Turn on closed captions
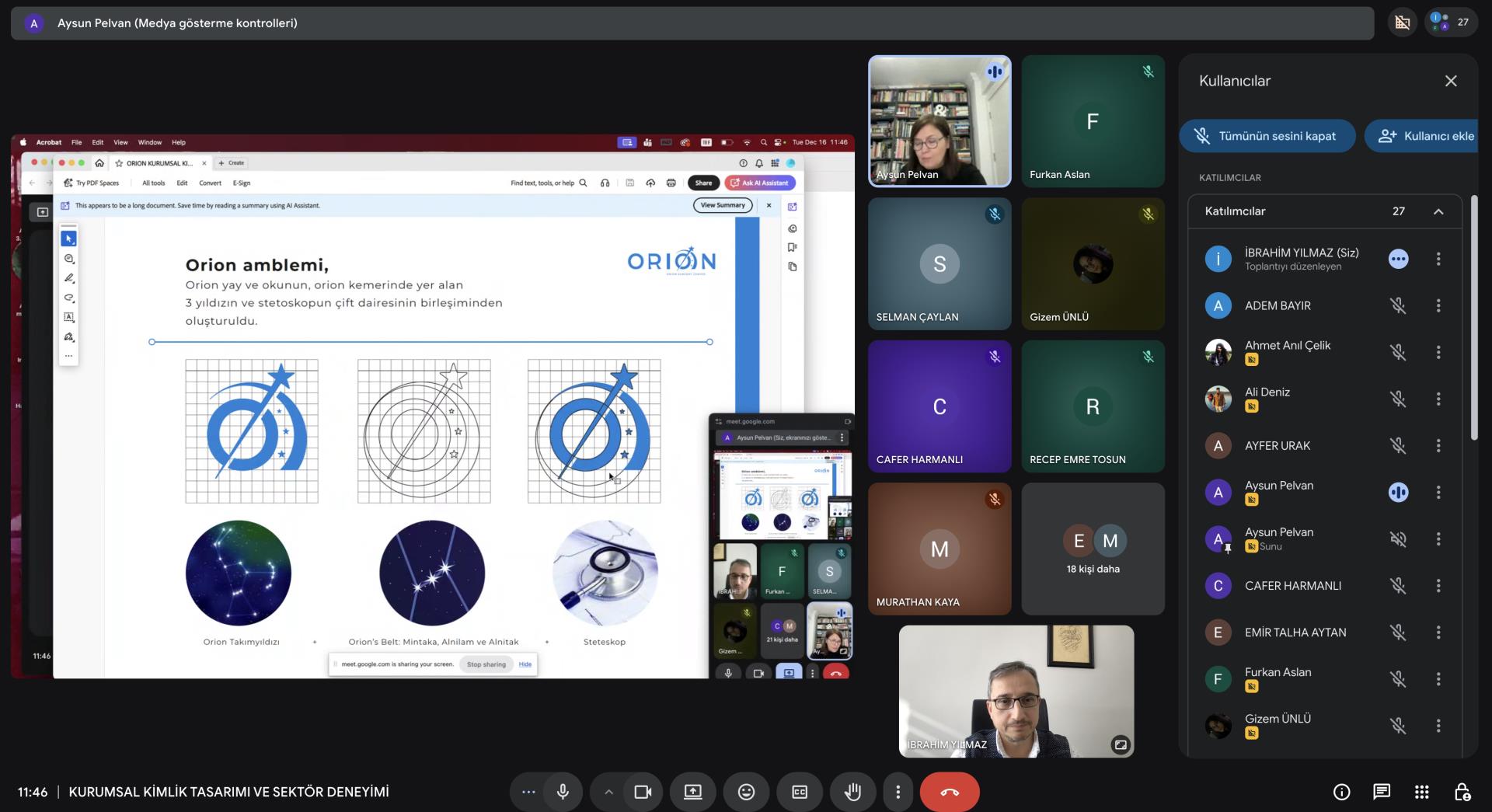 tap(800, 792)
